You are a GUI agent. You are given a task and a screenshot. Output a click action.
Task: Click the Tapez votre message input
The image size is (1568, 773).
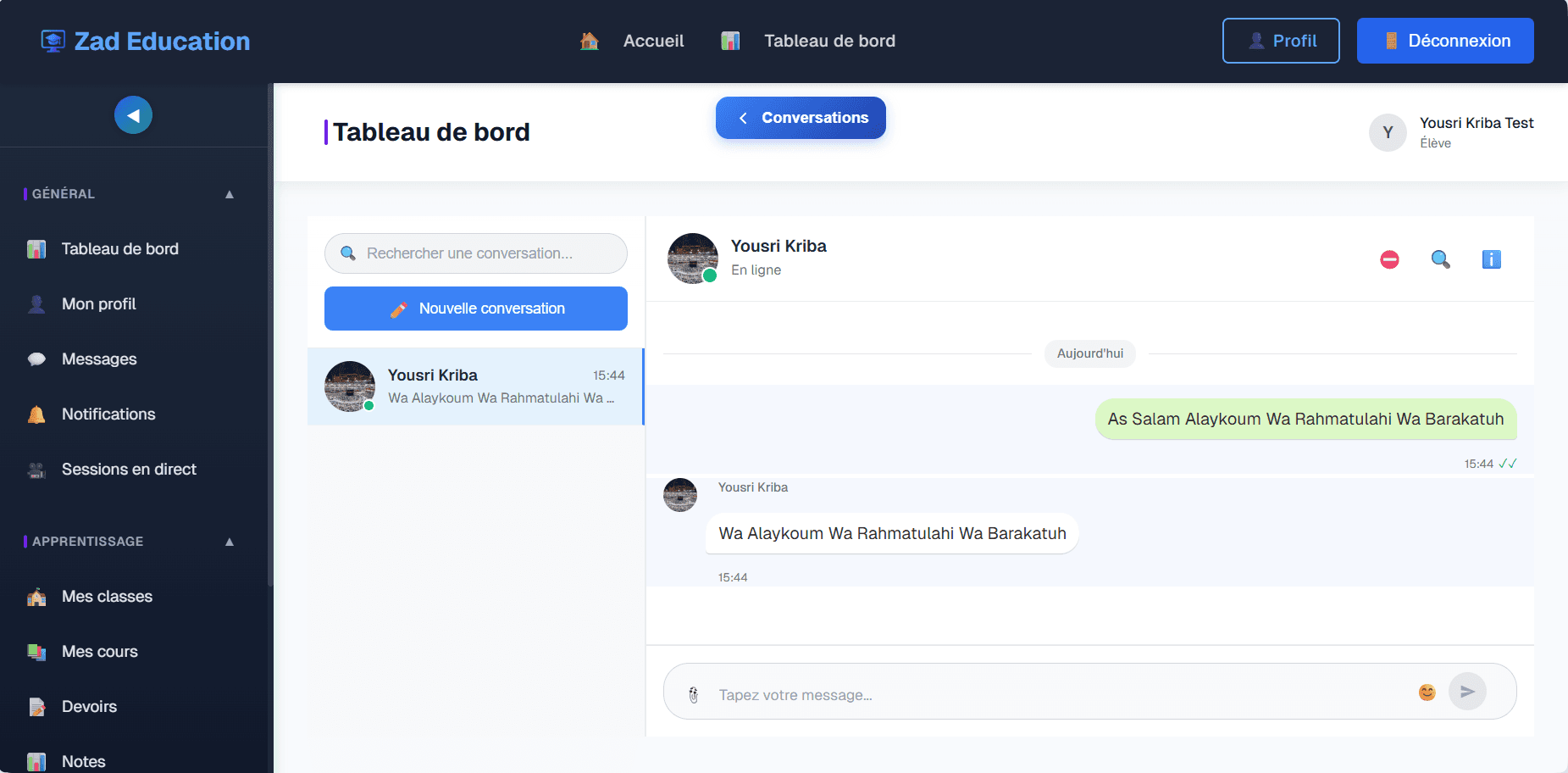click(1059, 695)
